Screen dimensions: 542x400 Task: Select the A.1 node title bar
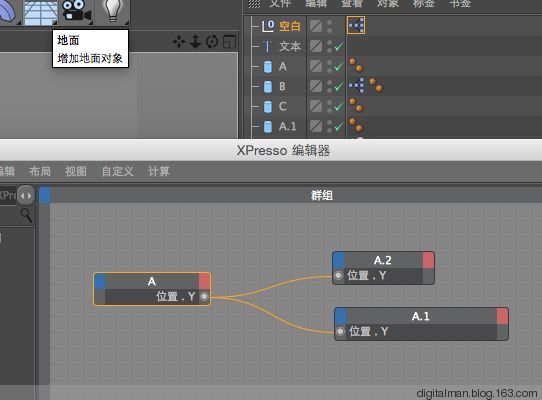tap(421, 316)
